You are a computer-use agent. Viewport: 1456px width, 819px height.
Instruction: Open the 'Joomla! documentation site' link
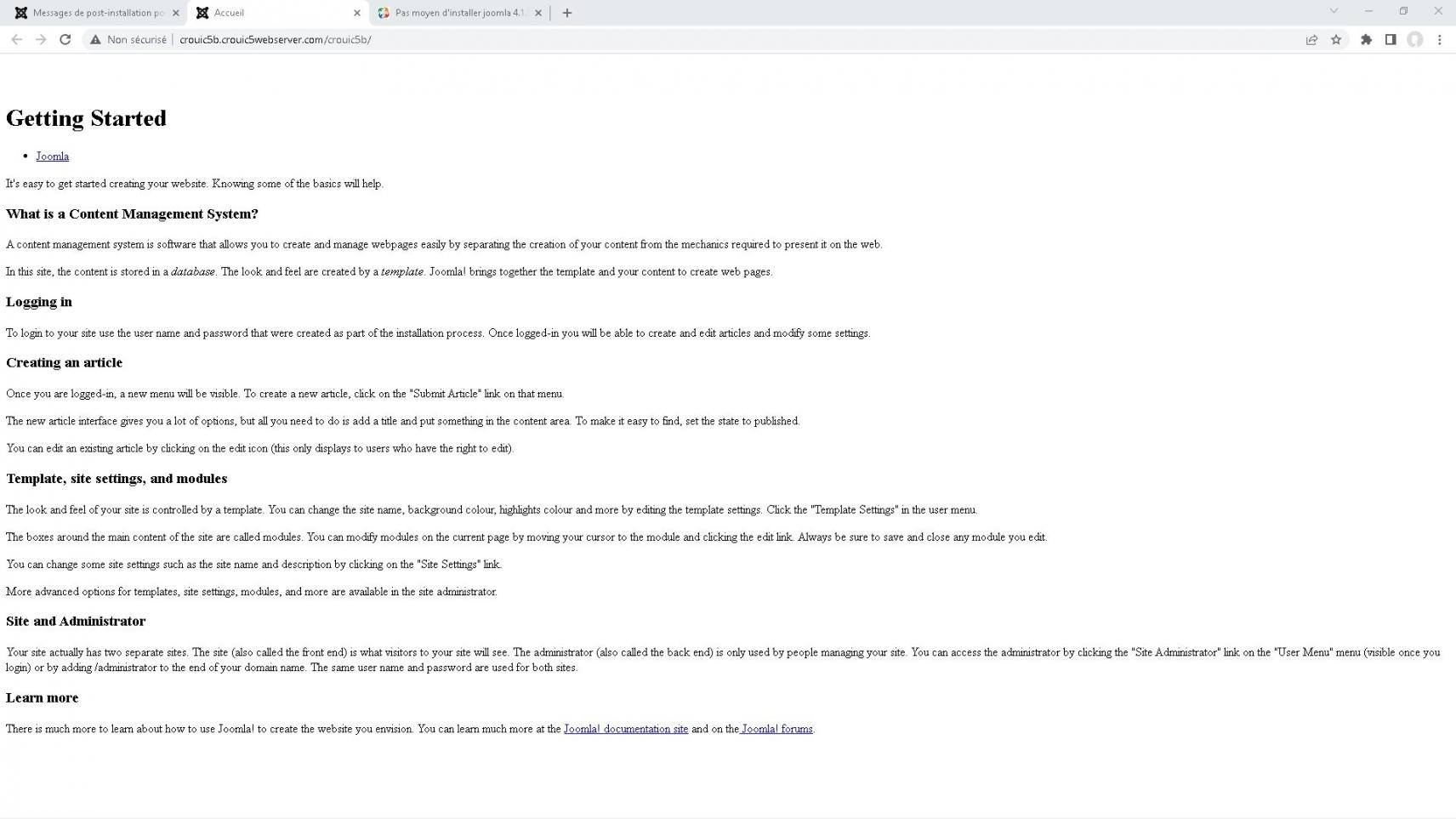tap(626, 729)
